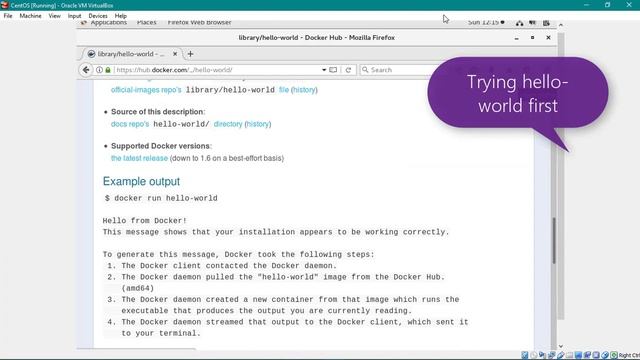Viewport: 640px width, 360px height.
Task: Click the VirtualBox scrollbar down arrow
Action: point(561,346)
